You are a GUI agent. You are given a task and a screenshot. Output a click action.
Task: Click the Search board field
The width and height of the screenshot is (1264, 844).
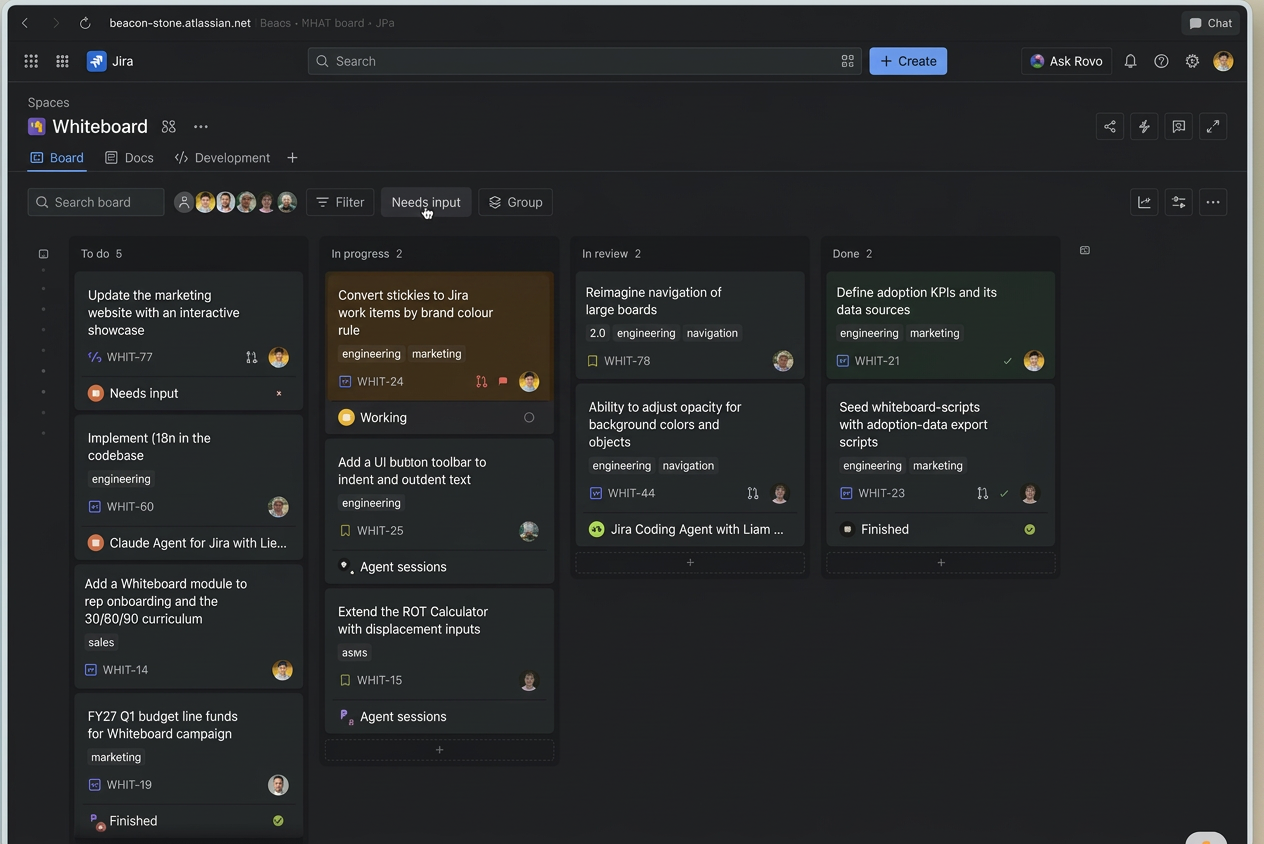coord(96,202)
